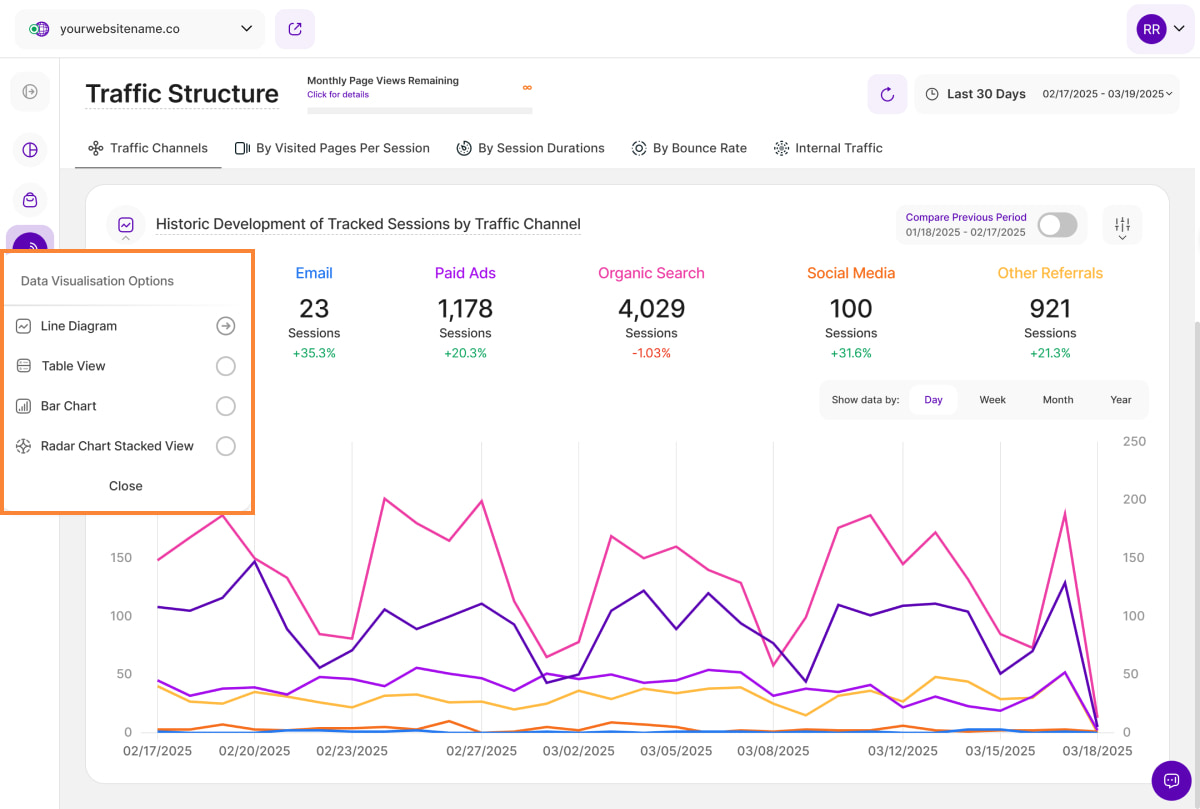
Task: Choose Radar Chart Stacked View option
Action: (226, 446)
